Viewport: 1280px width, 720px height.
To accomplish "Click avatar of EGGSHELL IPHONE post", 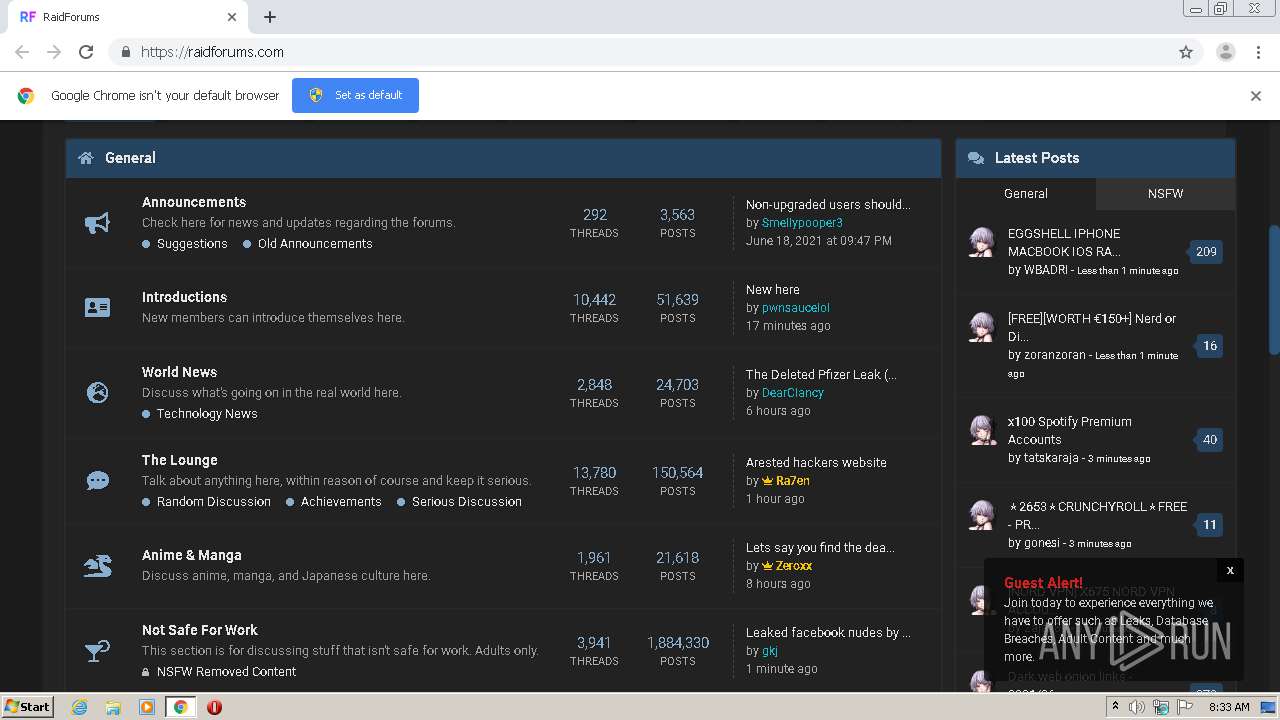I will pyautogui.click(x=983, y=242).
